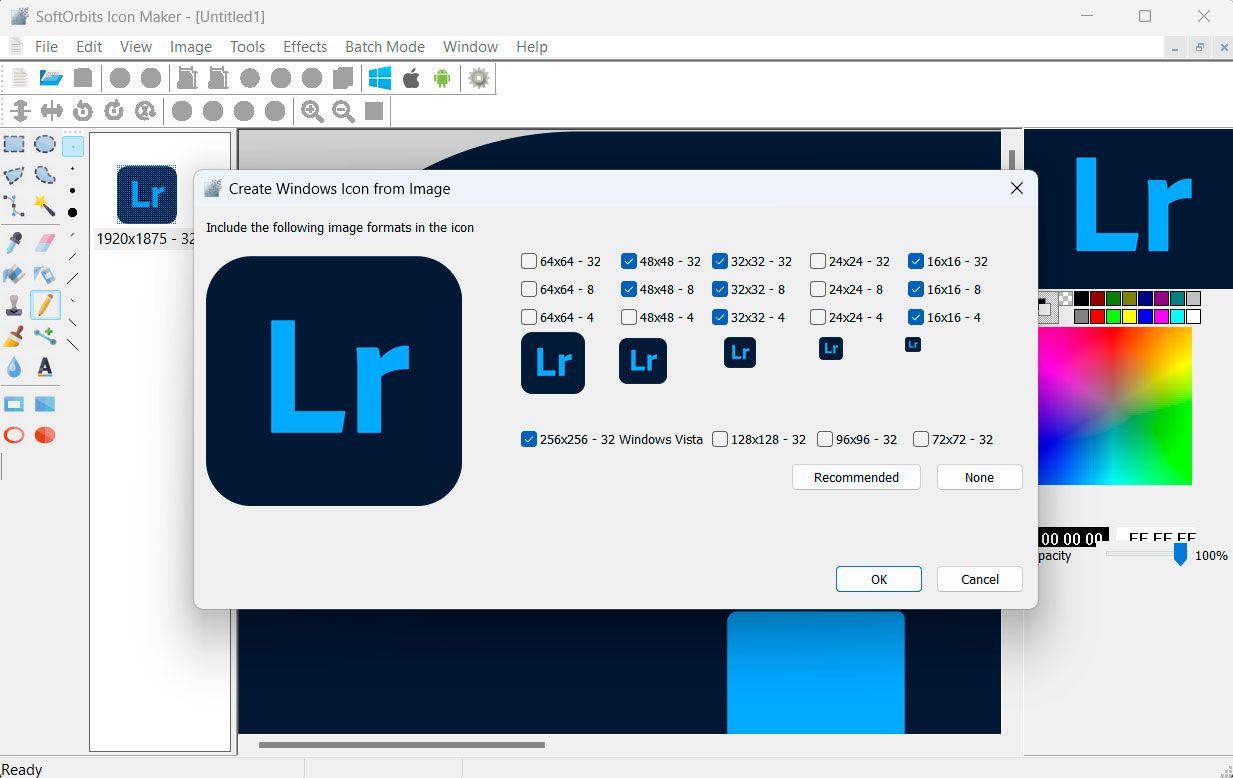Click the Flip horizontal icon
Image resolution: width=1233 pixels, height=778 pixels.
52,111
